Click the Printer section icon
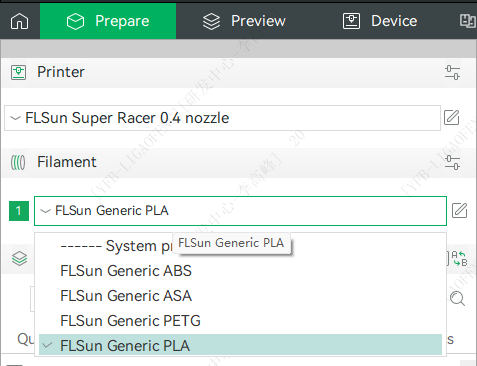Image resolution: width=477 pixels, height=366 pixels. click(x=18, y=72)
